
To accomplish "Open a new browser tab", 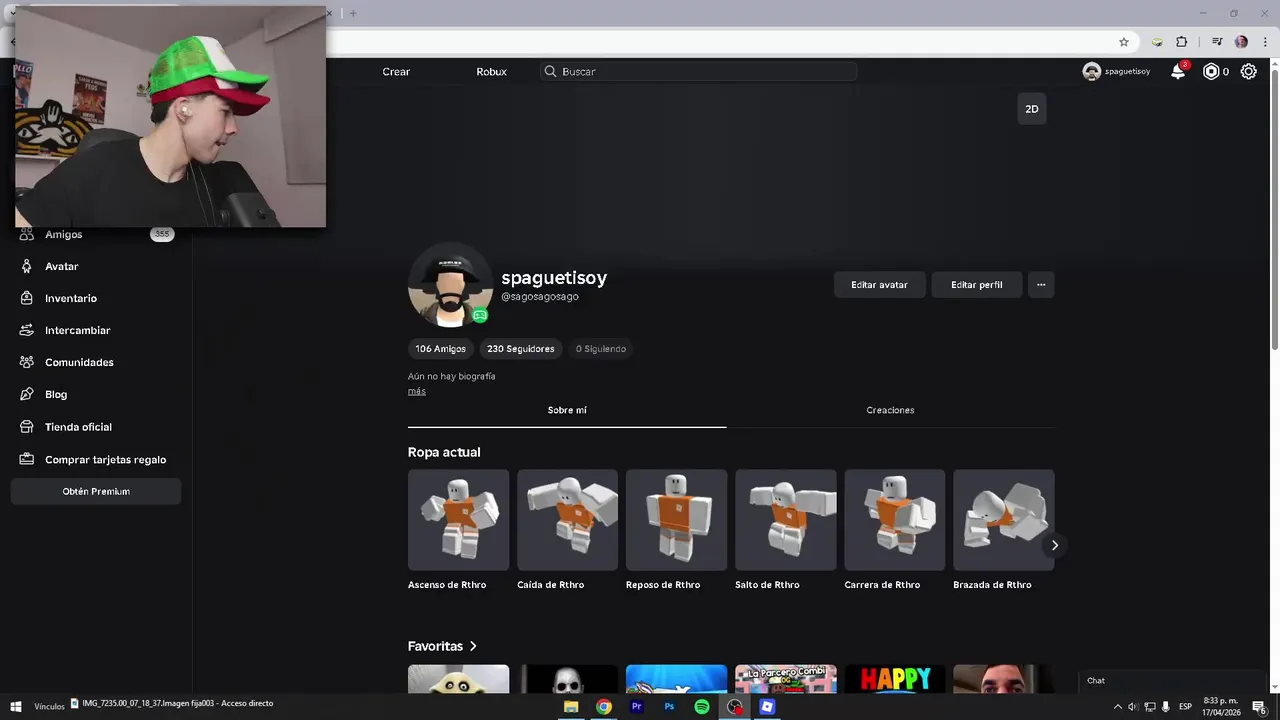I will [x=353, y=13].
